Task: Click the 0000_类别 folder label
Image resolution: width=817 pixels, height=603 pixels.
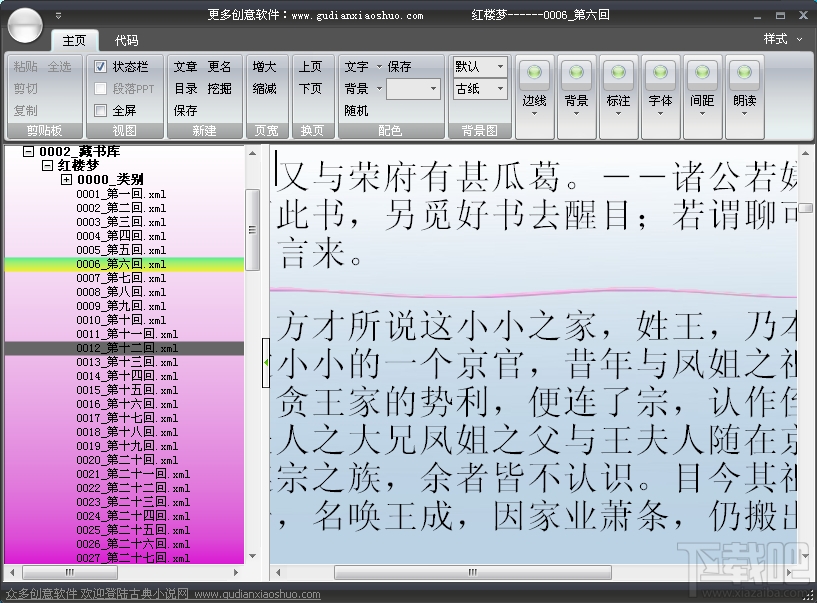Action: coord(110,180)
